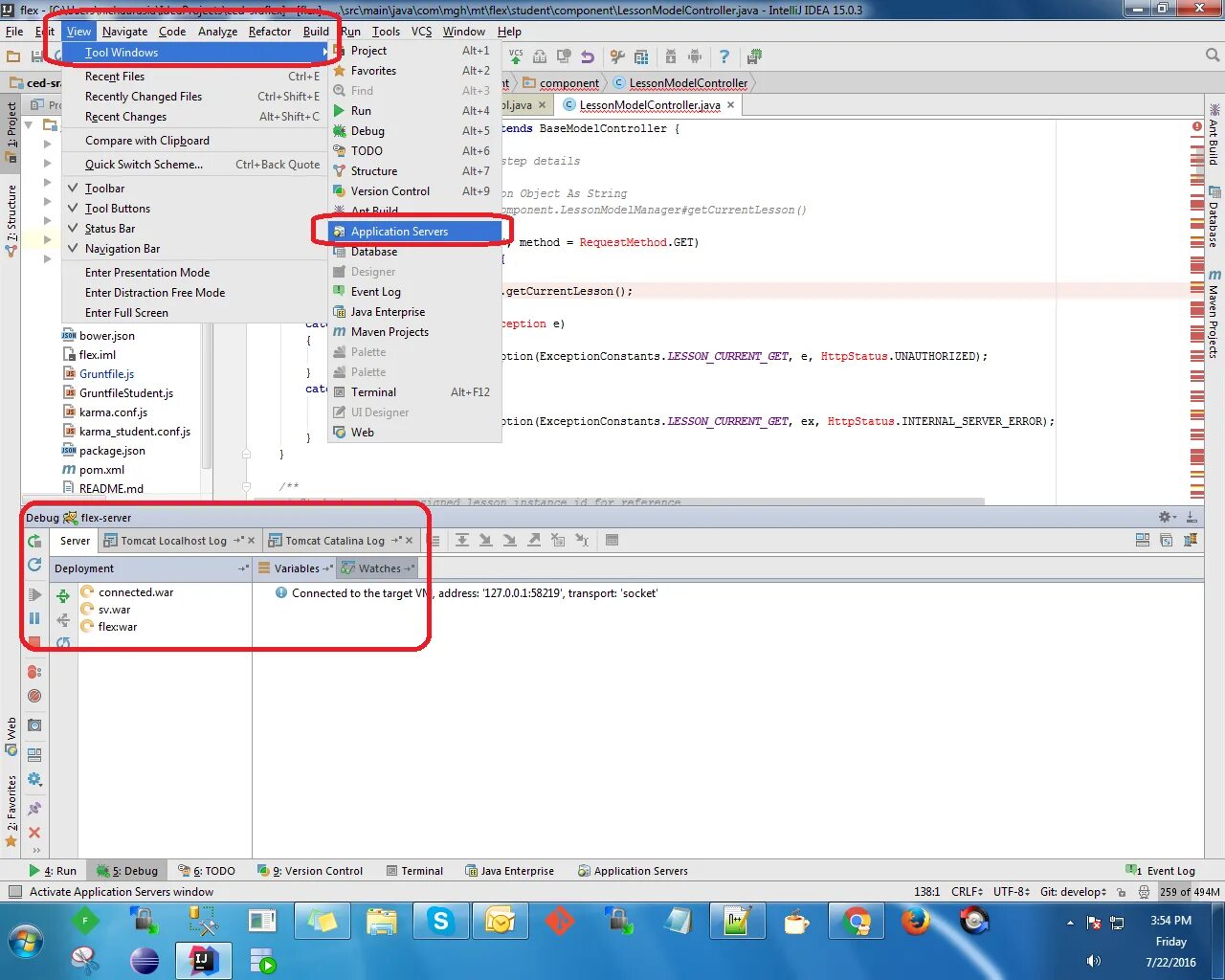
Task: Open Evaluate Expression calculator icon
Action: point(612,541)
